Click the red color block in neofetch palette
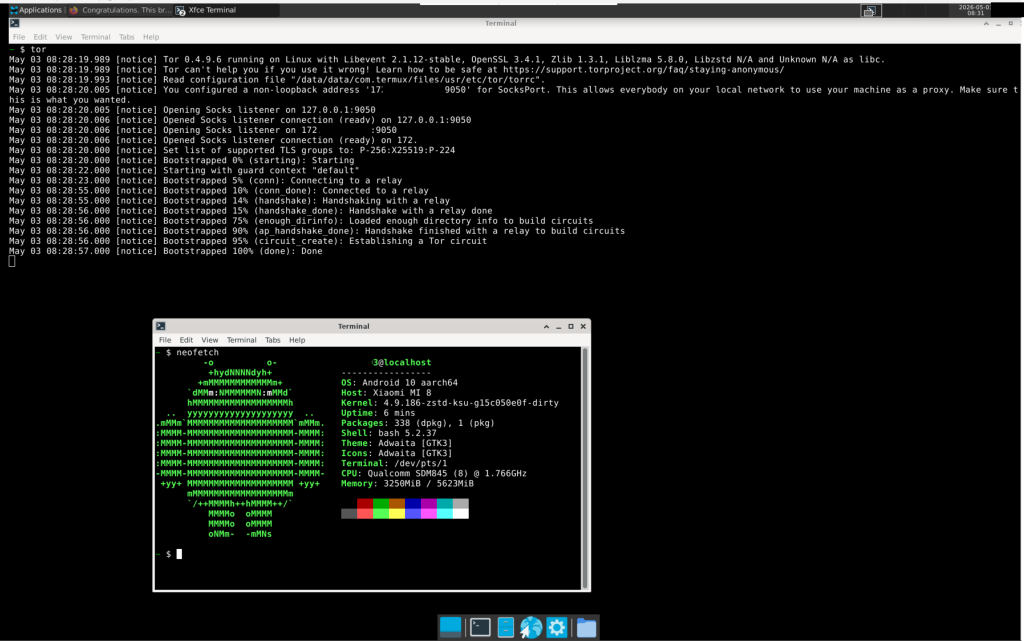 pos(365,503)
